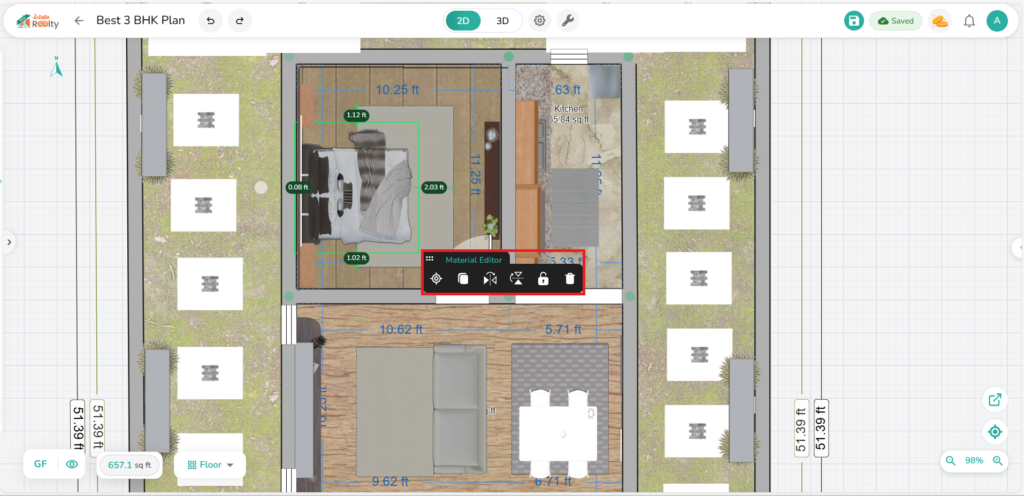Screen dimensions: 1024x496
Task: Open the notifications bell
Action: point(969,21)
